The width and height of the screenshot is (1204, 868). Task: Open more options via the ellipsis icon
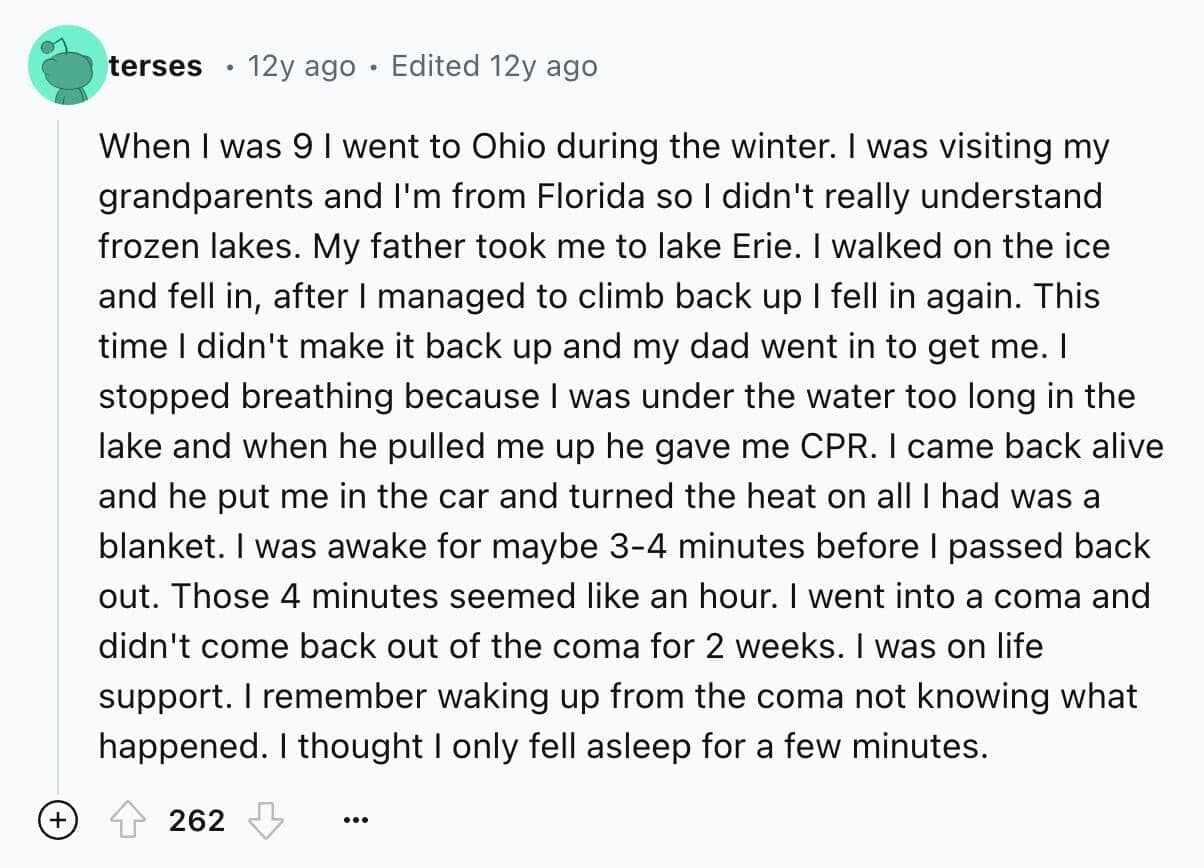point(356,820)
